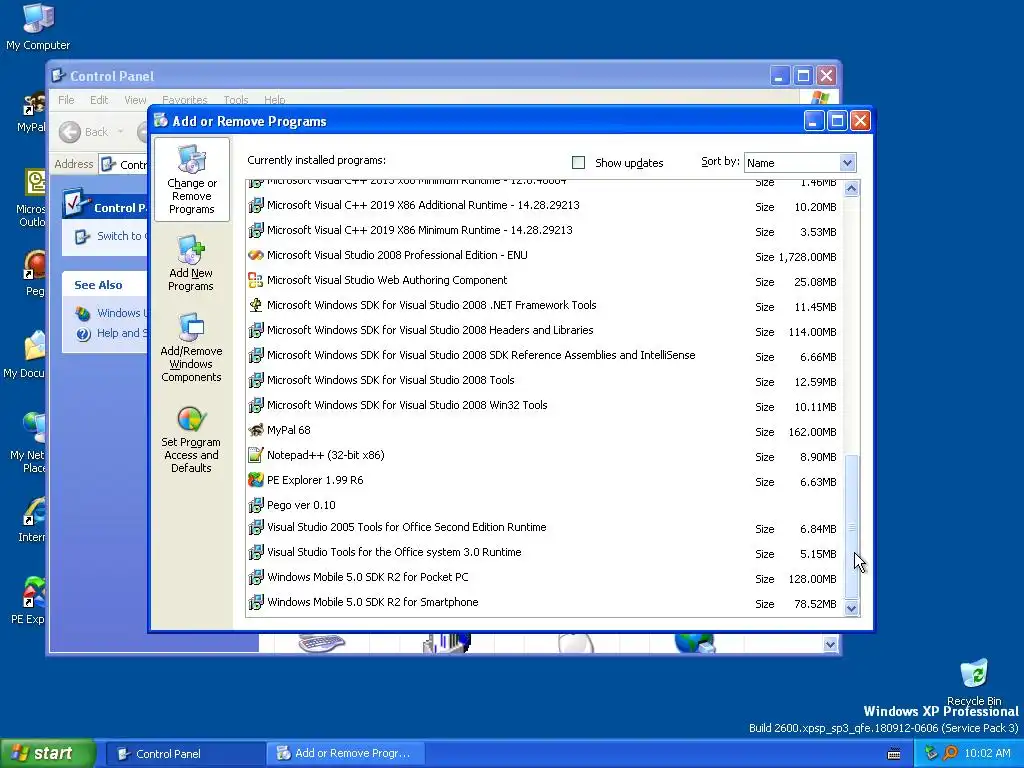Open the Sort by Name dropdown

847,163
